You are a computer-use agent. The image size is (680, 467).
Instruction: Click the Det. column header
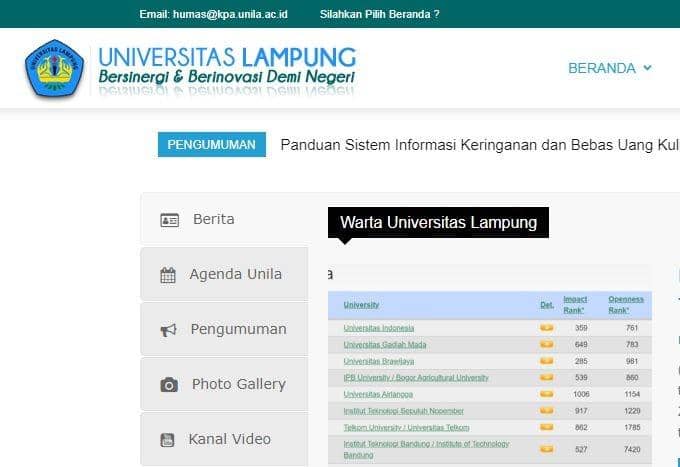point(547,305)
